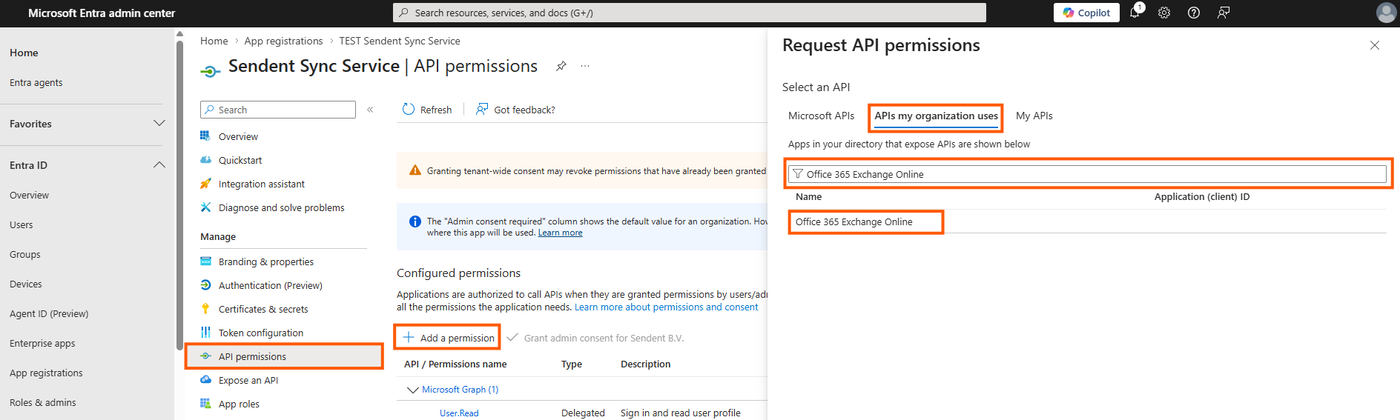Switch to the My APIs tab
This screenshot has width=1400, height=420.
[x=1034, y=116]
